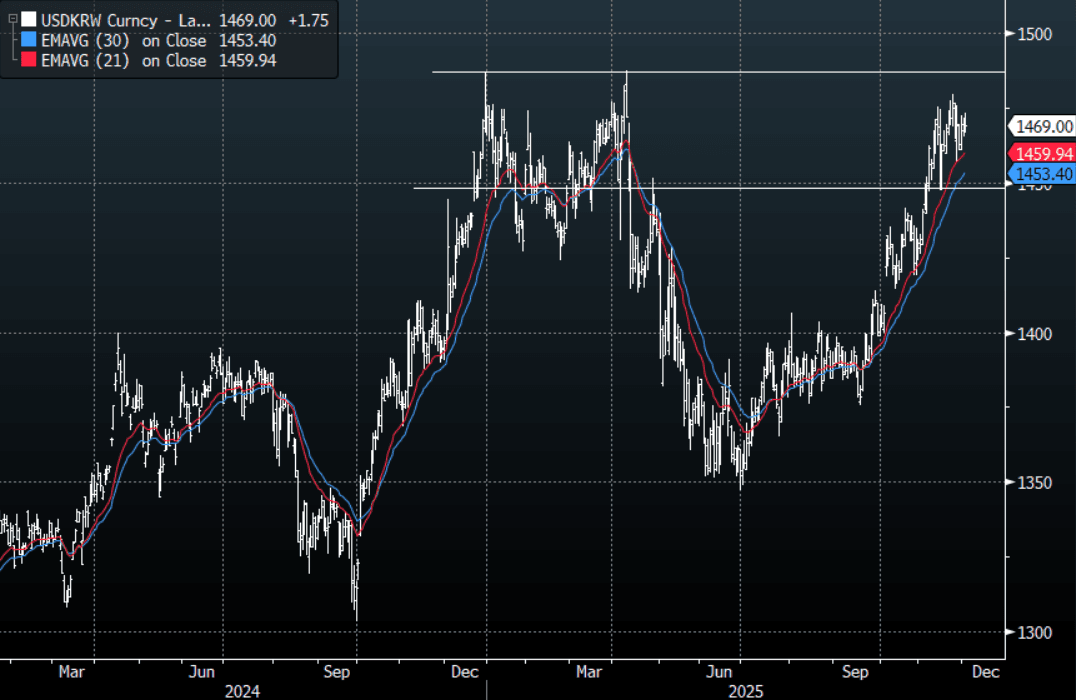Click the white 1469.00 last price tag
Screen dimensions: 1076x700
click(1044, 126)
